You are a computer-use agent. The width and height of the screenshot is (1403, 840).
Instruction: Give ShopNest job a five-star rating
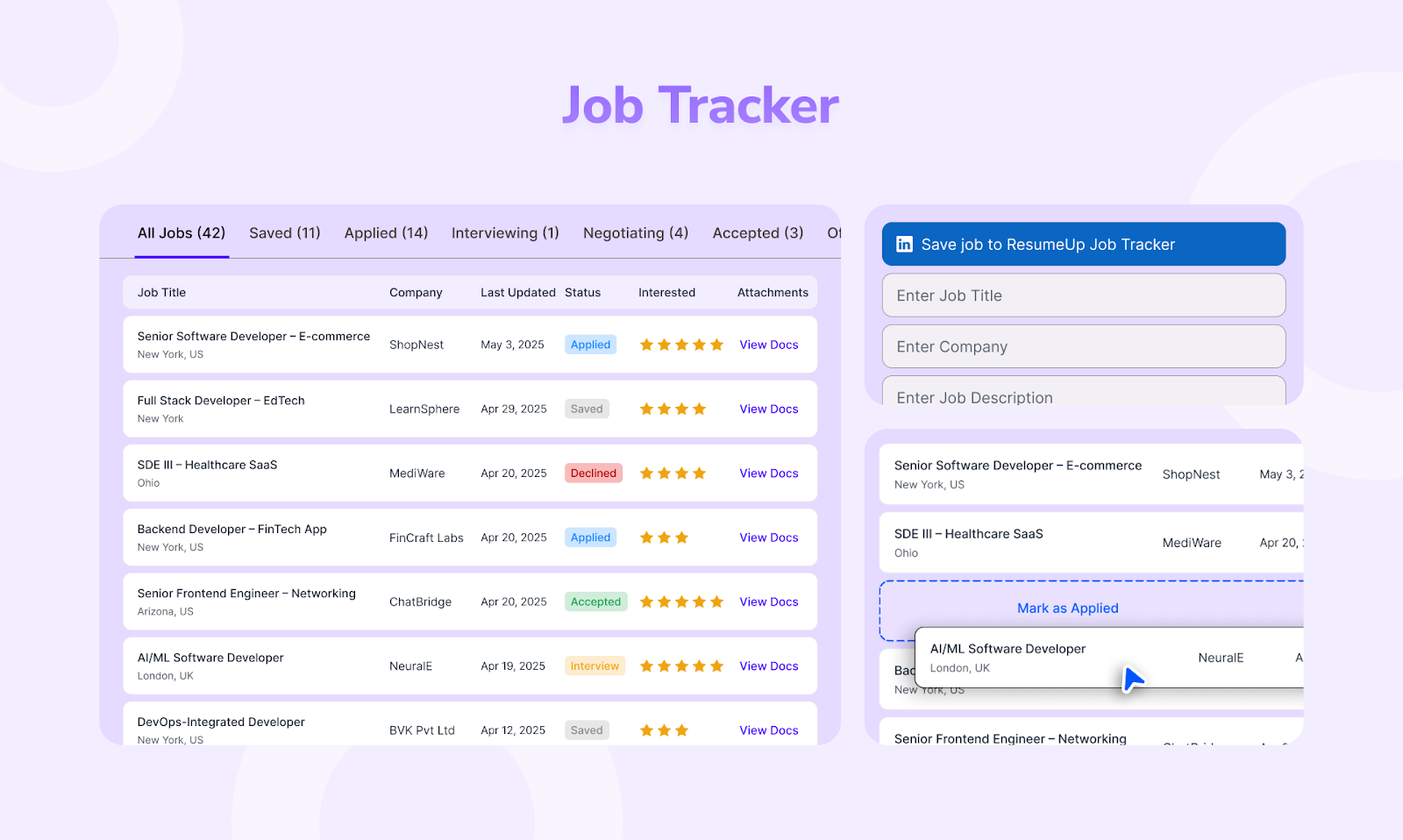point(717,345)
